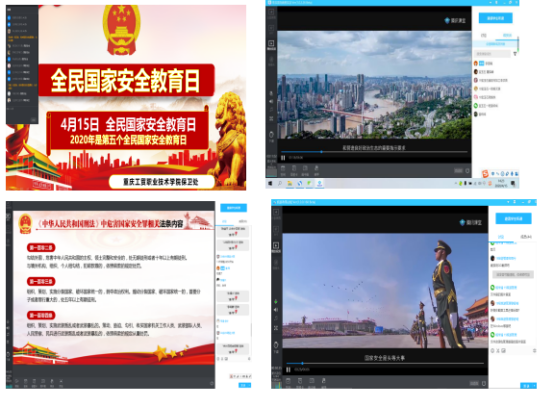This screenshot has height=407, width=554.
Task: Click the emoji icon under parade chat messages
Action: pos(493,350)
